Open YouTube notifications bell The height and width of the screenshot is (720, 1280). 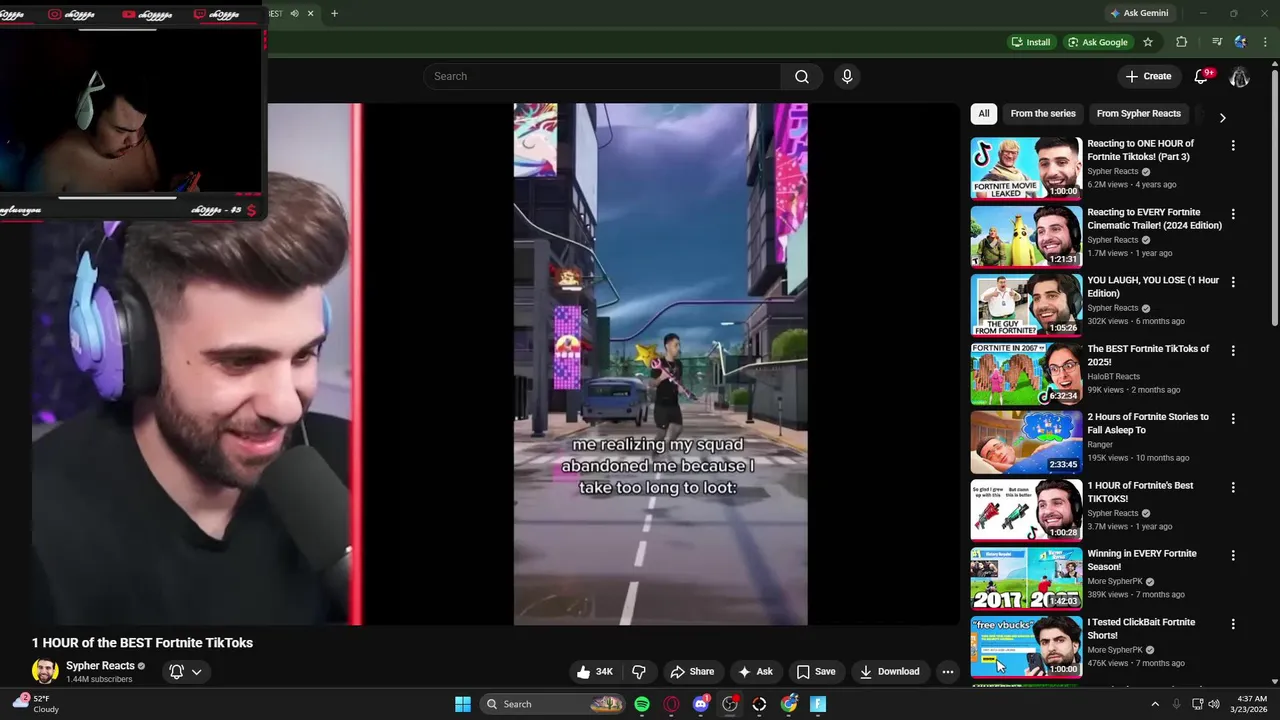point(1203,77)
